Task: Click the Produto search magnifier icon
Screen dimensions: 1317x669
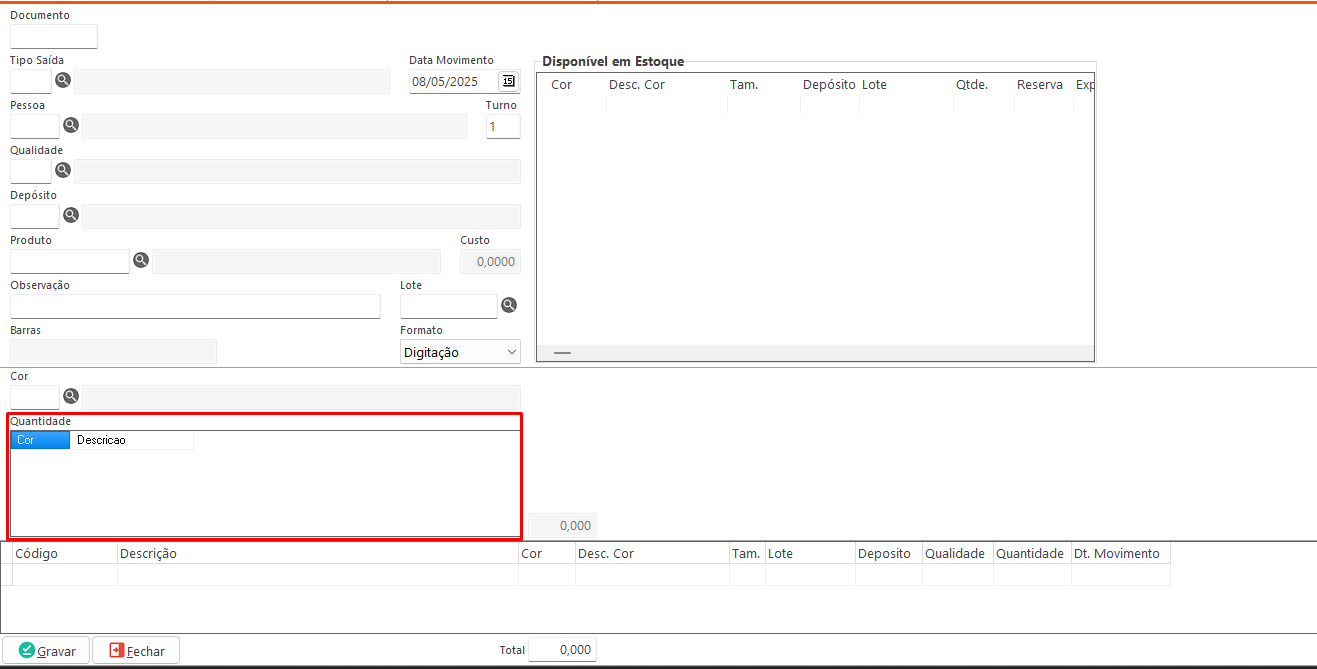Action: pyautogui.click(x=141, y=260)
